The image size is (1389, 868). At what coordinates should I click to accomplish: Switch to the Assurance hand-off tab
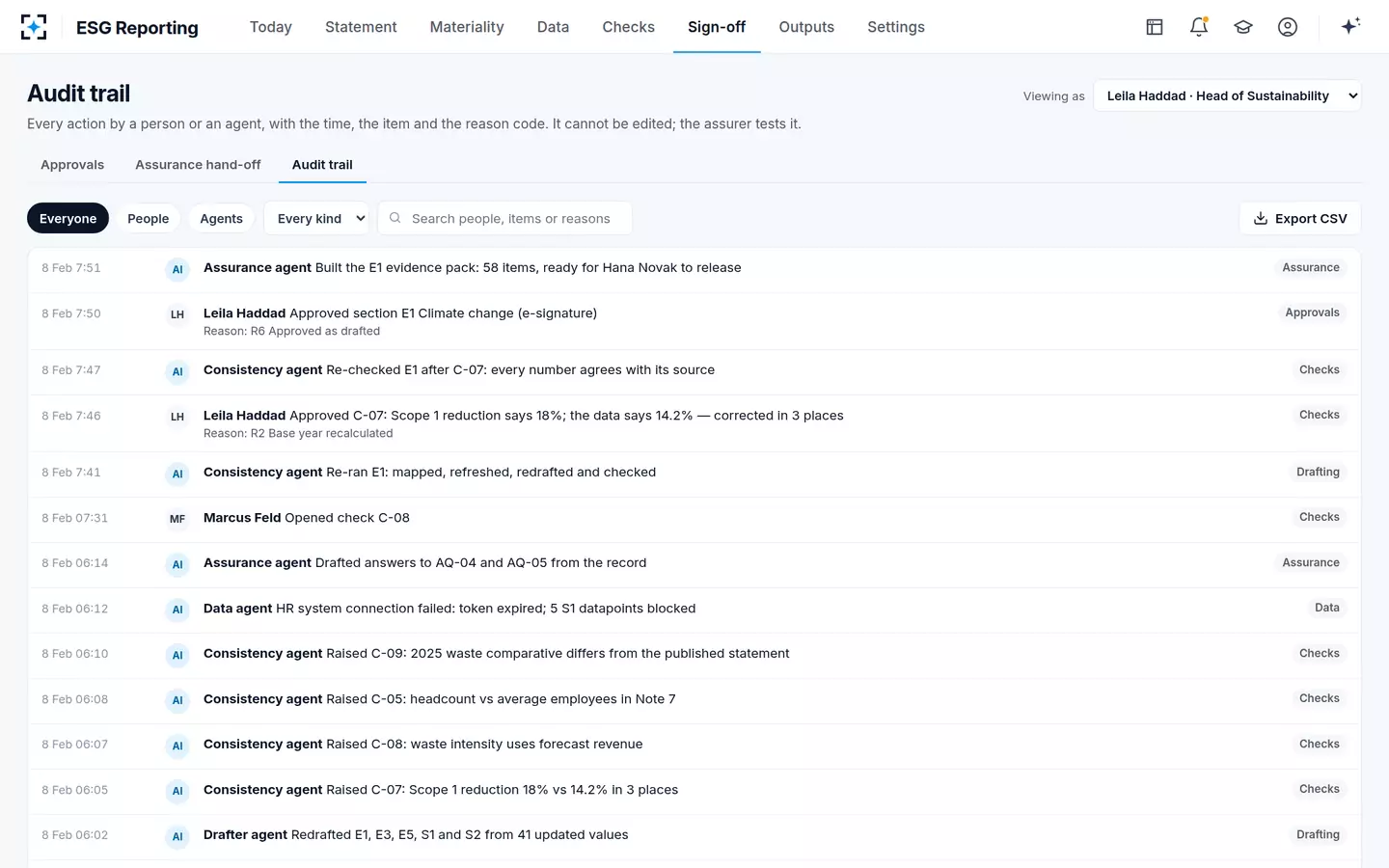[x=198, y=165]
